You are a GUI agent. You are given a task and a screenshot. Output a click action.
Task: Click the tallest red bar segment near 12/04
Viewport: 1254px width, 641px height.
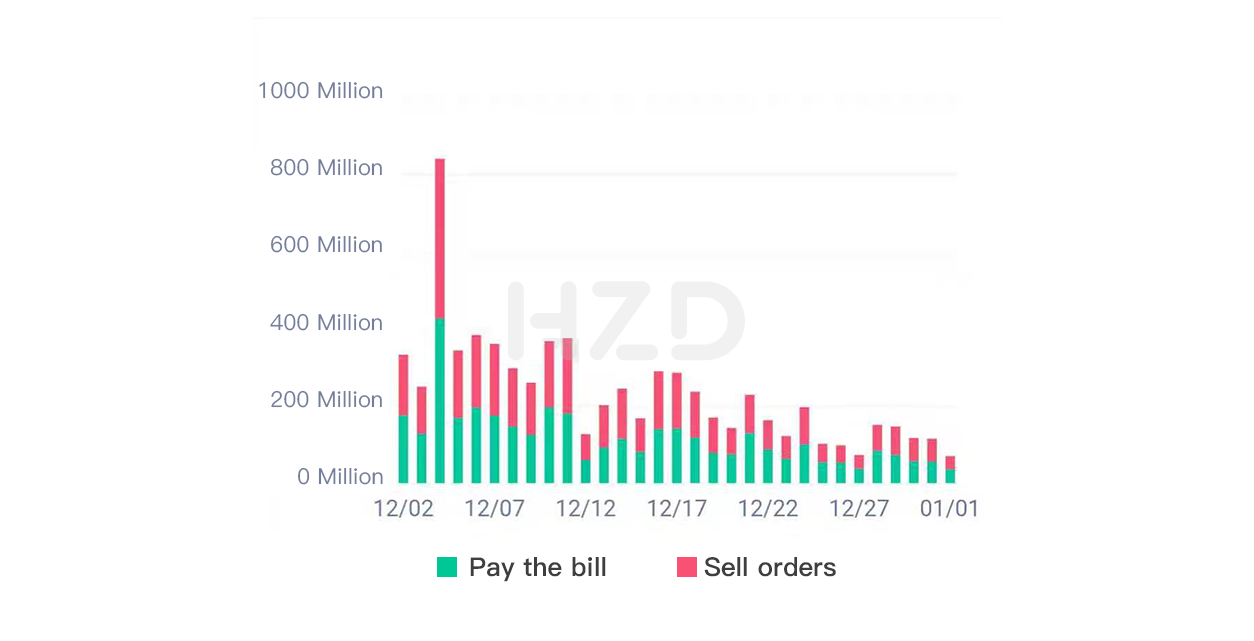(440, 239)
